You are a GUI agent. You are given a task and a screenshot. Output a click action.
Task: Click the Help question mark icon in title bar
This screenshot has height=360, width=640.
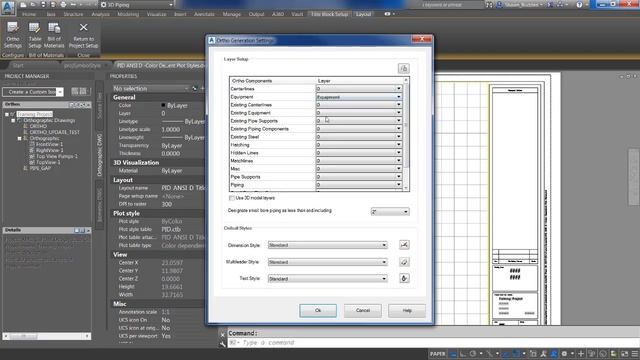point(579,4)
